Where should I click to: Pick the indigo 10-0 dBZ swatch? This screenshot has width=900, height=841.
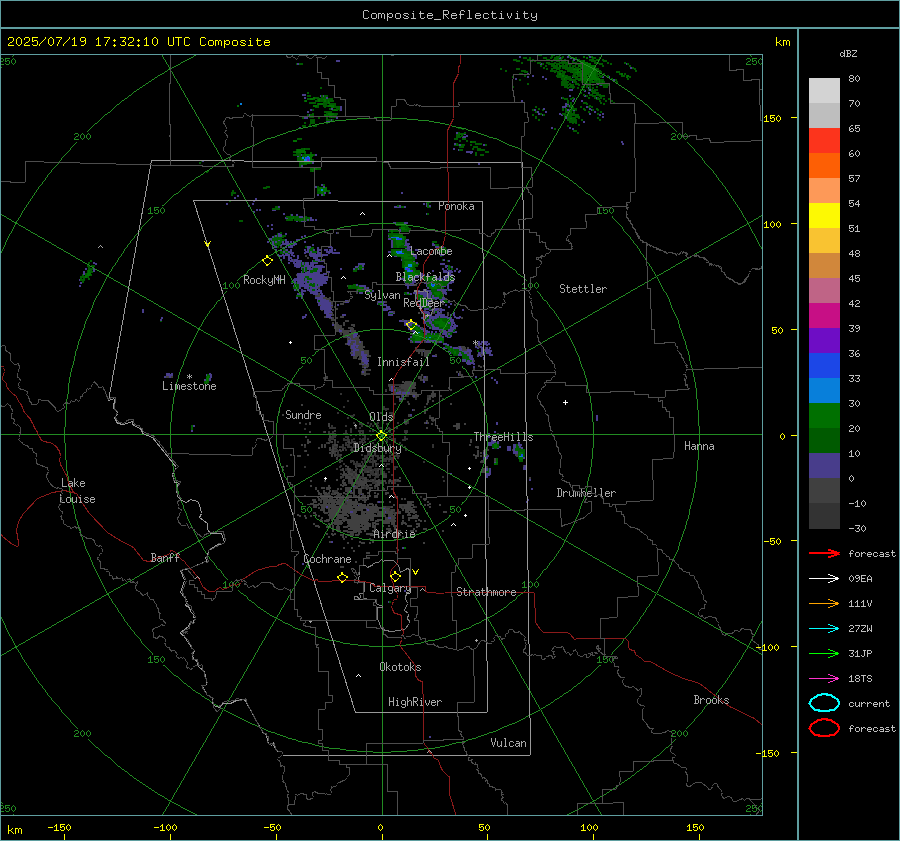pos(824,465)
